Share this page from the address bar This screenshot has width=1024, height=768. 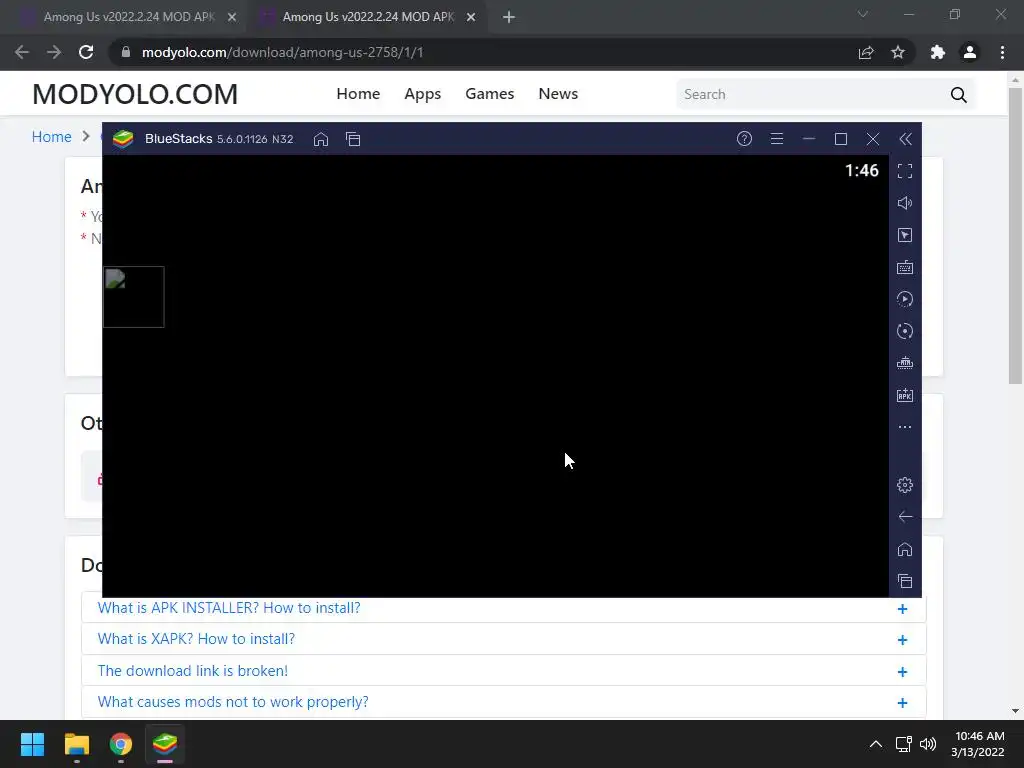[x=866, y=52]
